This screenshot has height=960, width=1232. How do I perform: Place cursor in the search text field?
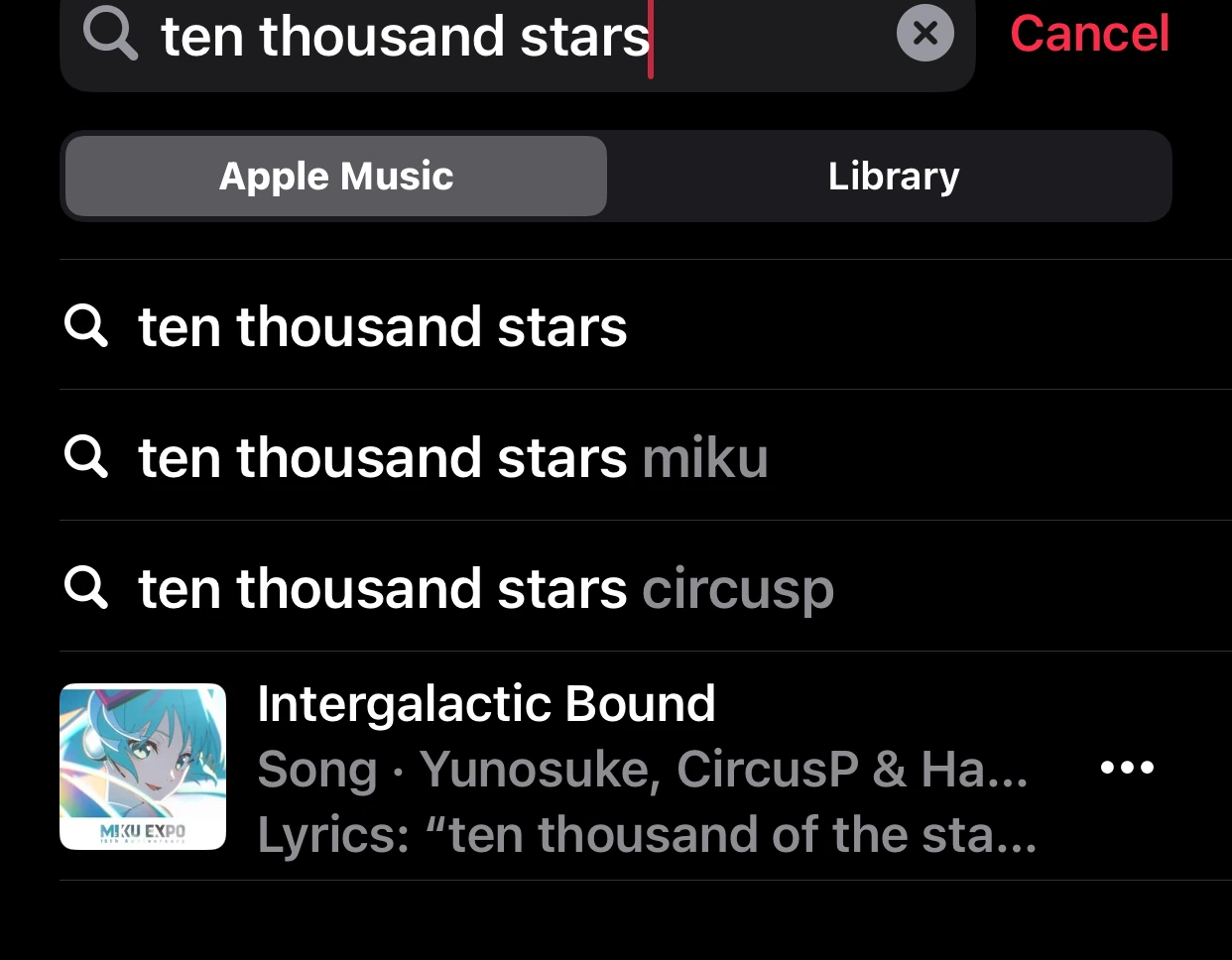[x=516, y=36]
